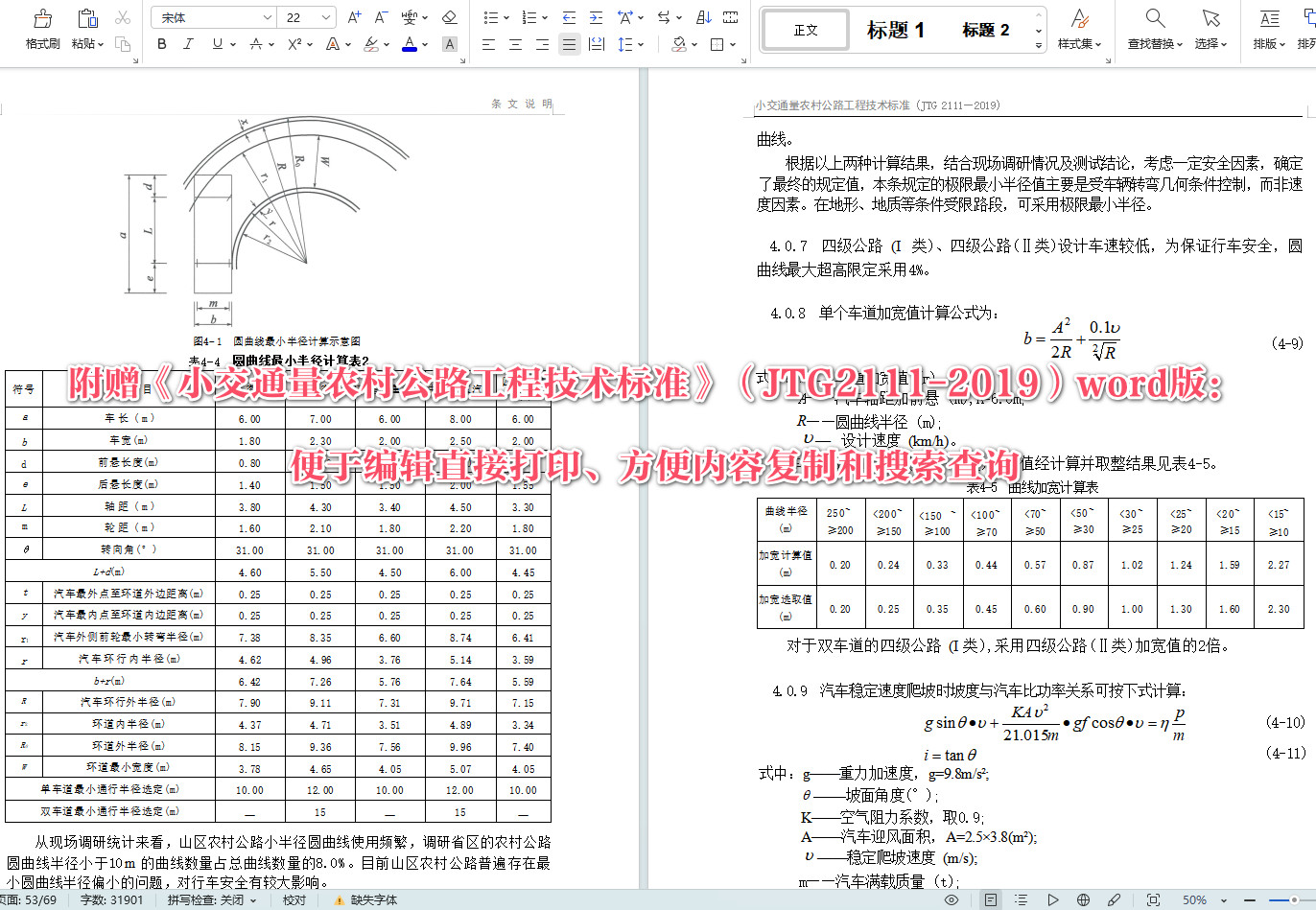Screen dimensions: 1316x910
Task: Click the 校对 proofreading button in status bar
Action: click(x=294, y=901)
